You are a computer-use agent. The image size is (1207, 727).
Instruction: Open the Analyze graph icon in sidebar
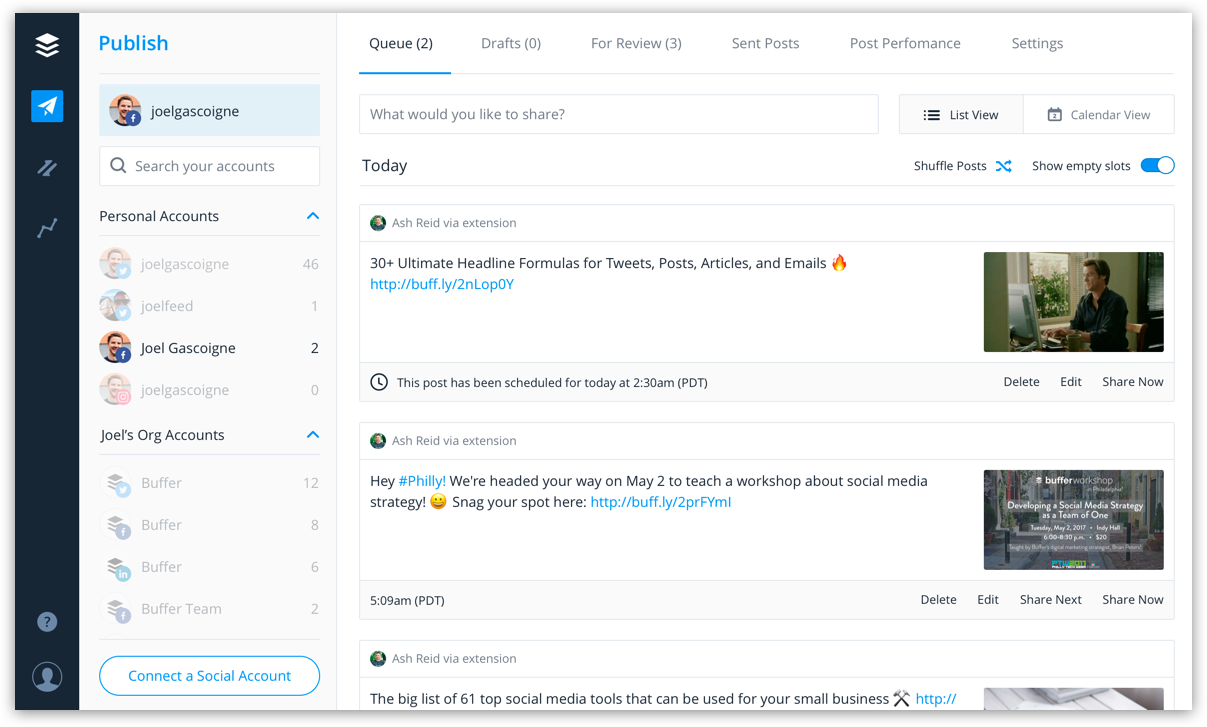(x=46, y=228)
